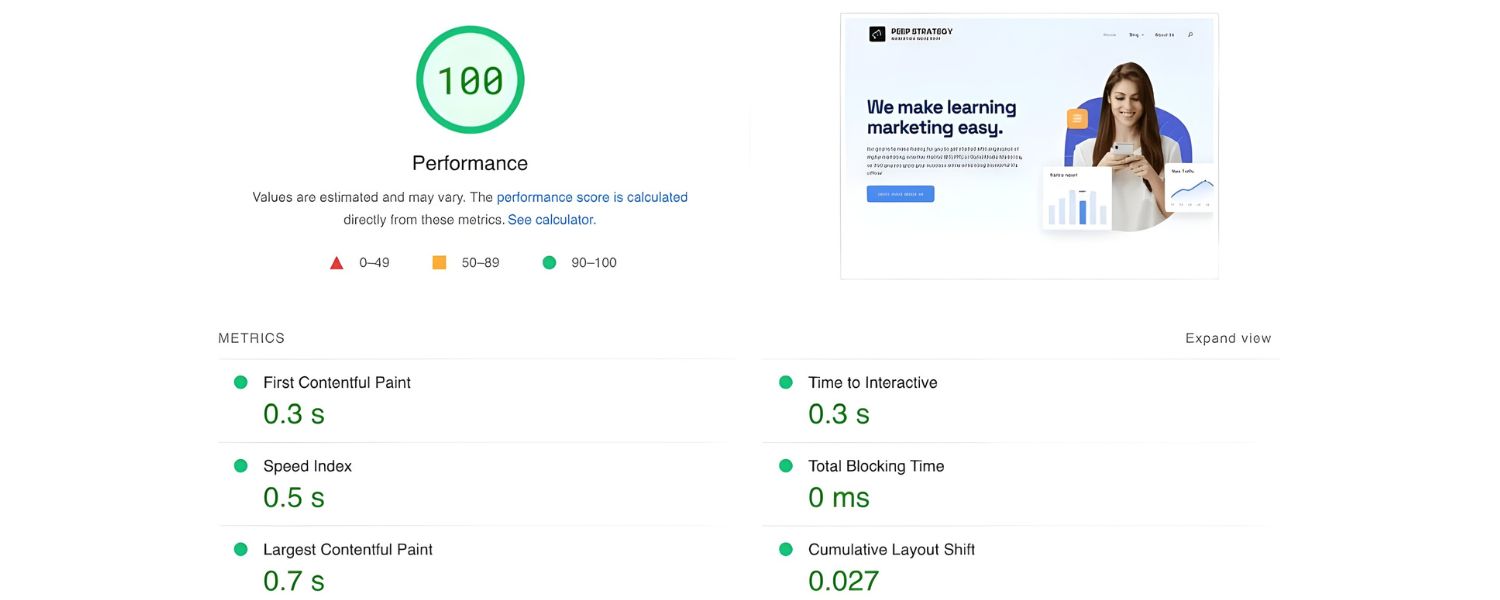Open the "performance score is calculated" link
The width and height of the screenshot is (1500, 600).
tap(592, 197)
